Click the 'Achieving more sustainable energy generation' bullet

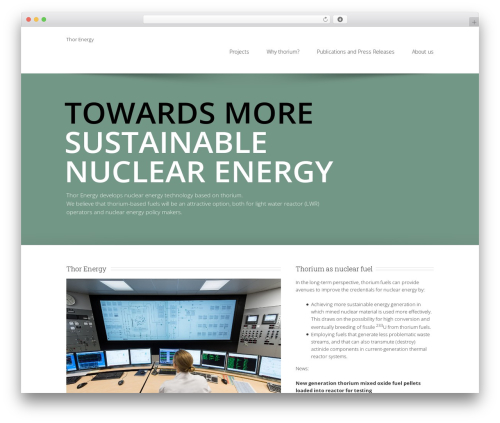coord(371,316)
